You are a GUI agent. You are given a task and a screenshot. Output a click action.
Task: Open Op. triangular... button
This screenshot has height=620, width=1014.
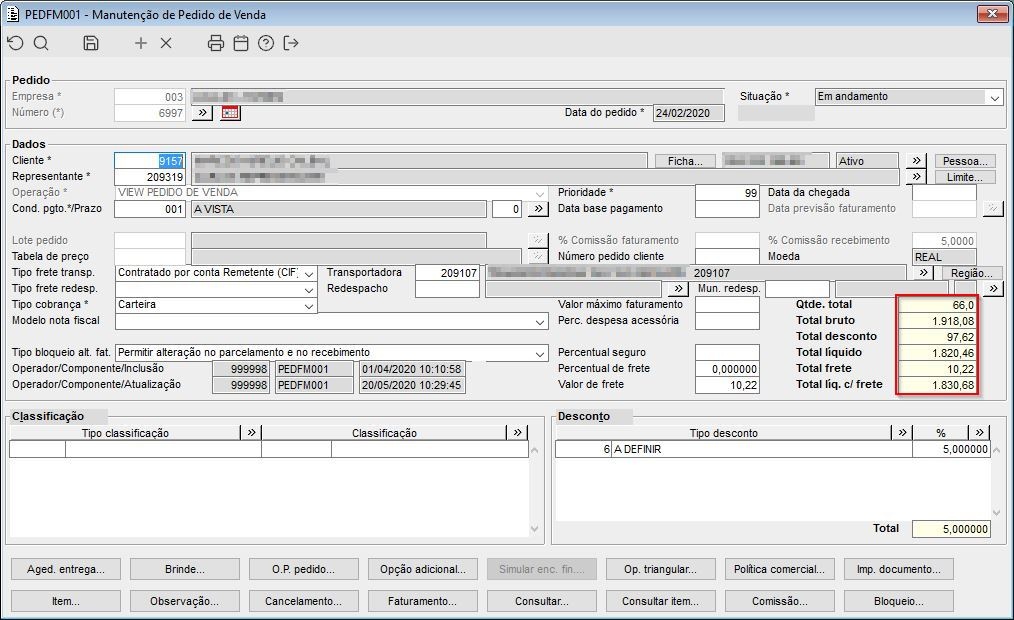click(660, 569)
